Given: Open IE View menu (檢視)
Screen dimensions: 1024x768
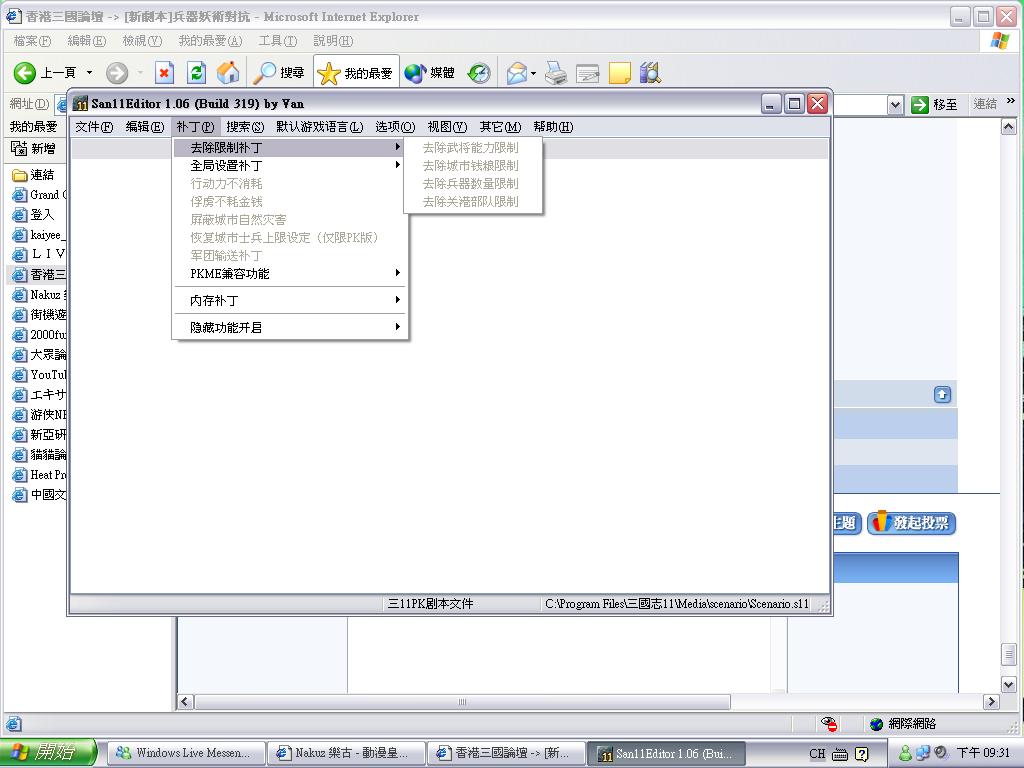Looking at the screenshot, I should coord(142,41).
